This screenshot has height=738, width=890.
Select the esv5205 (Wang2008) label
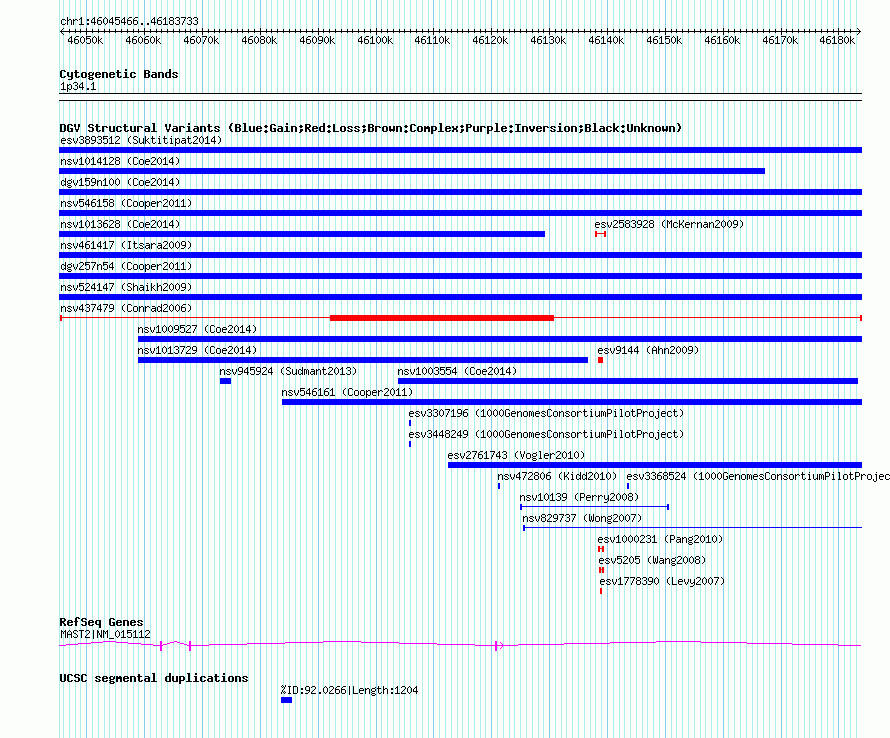pyautogui.click(x=652, y=560)
